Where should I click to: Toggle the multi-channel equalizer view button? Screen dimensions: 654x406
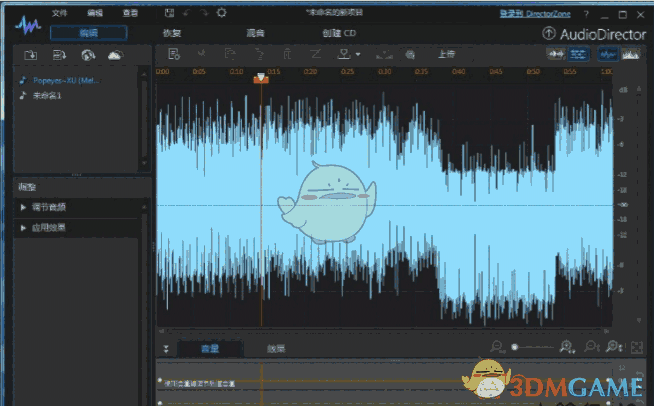(578, 54)
